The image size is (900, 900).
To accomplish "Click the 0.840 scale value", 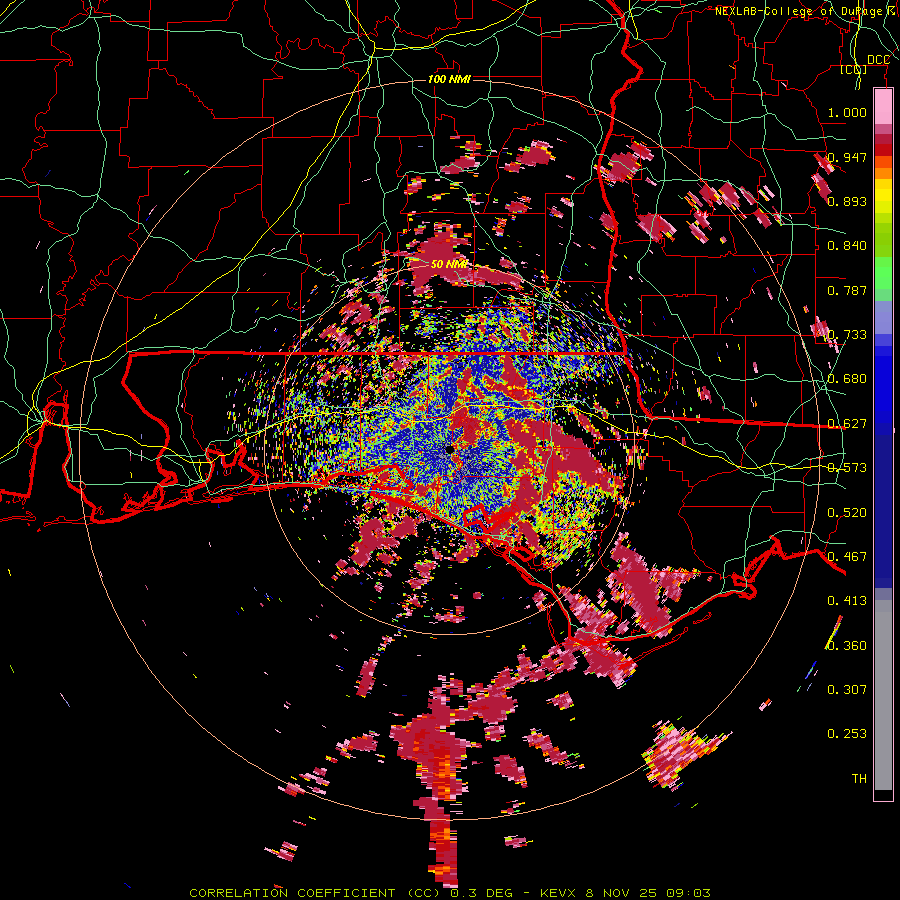I will (x=847, y=246).
